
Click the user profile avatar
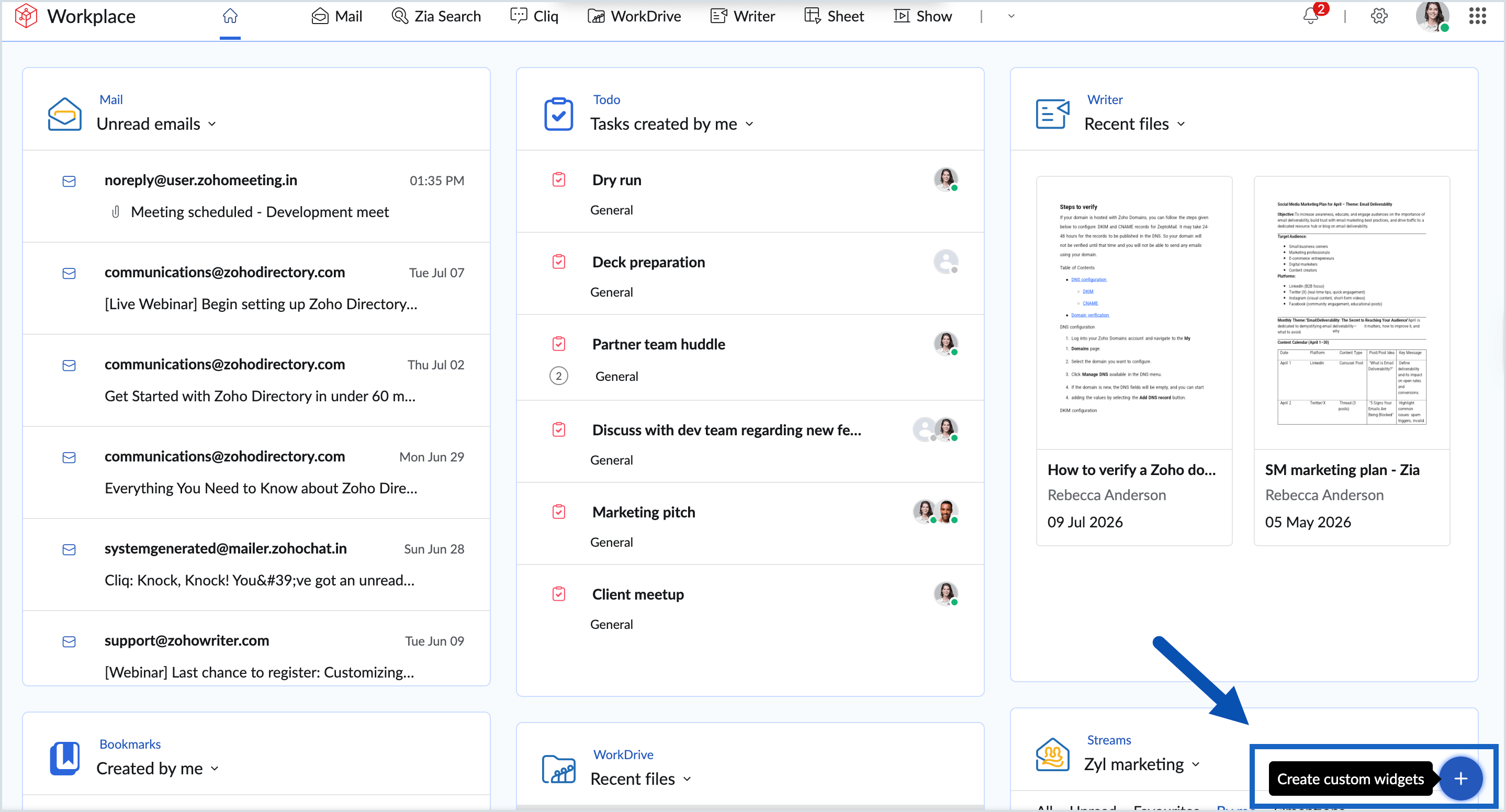[x=1432, y=16]
